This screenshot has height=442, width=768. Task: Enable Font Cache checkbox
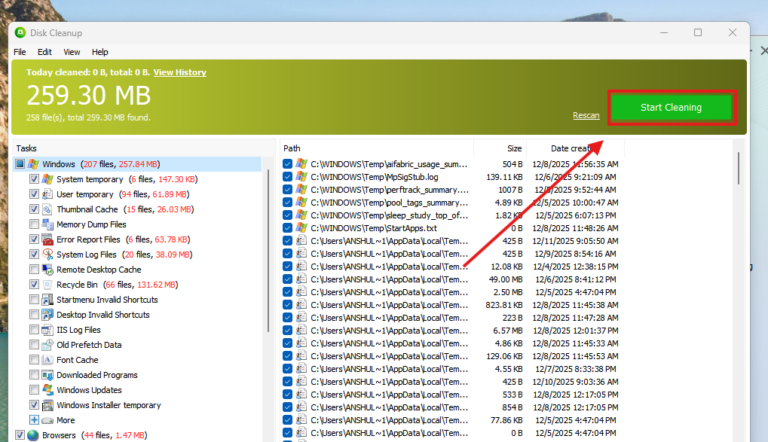click(x=34, y=360)
